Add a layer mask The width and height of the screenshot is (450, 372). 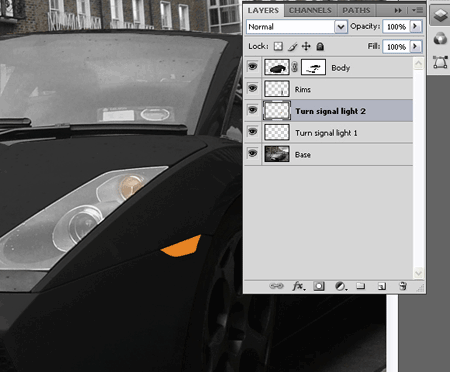(x=319, y=286)
